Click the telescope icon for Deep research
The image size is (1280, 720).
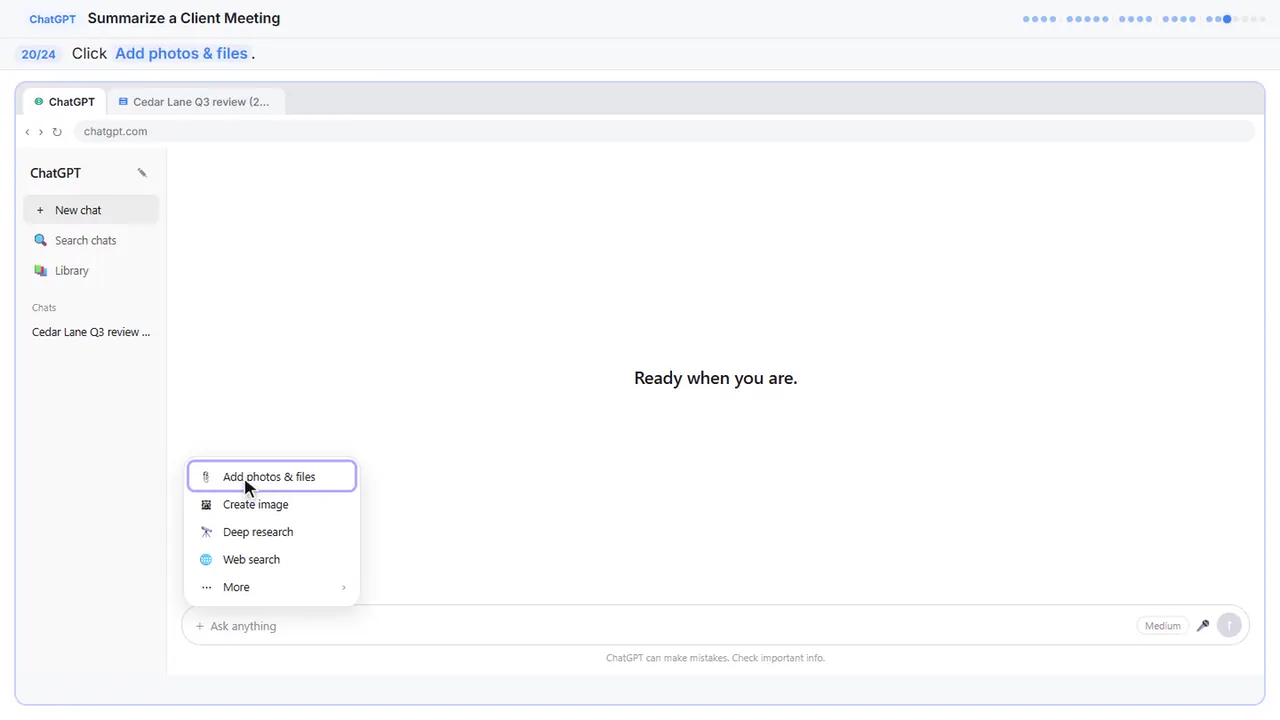click(x=206, y=532)
